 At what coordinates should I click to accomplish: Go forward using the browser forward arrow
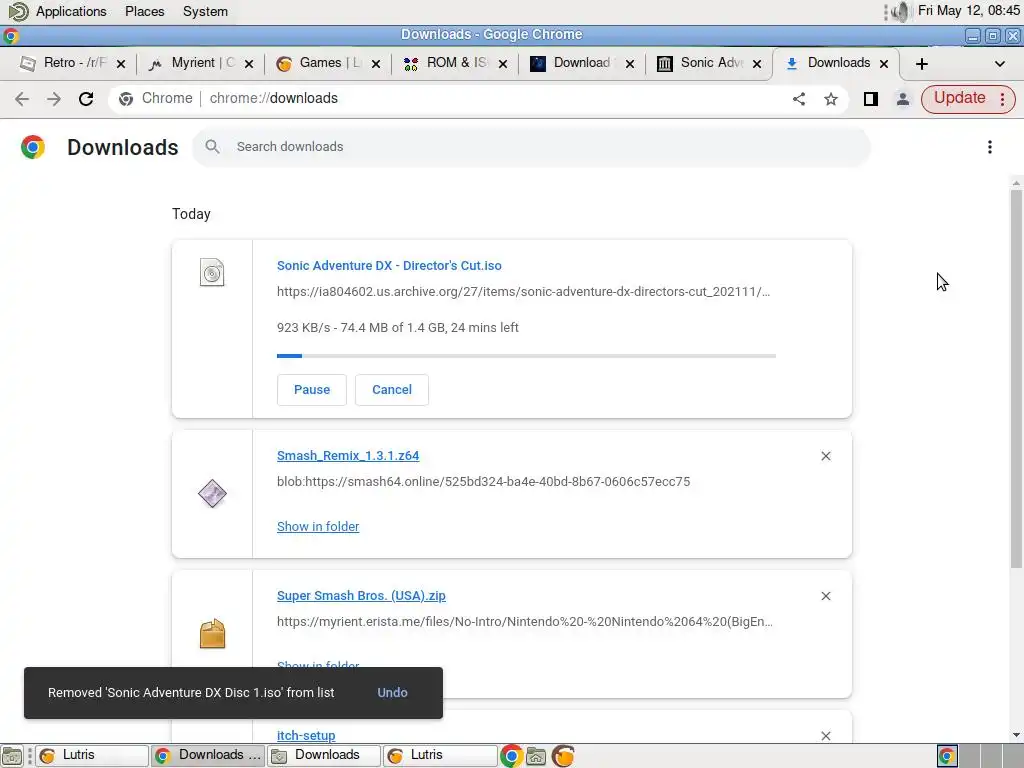(54, 99)
